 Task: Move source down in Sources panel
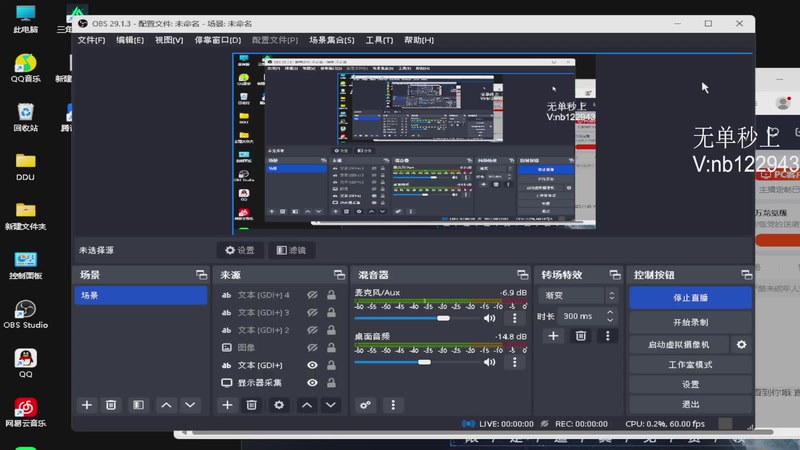(331, 405)
